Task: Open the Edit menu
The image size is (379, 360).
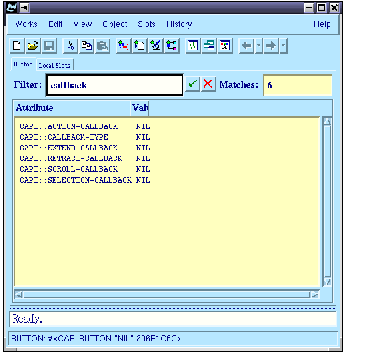Action: (55, 24)
